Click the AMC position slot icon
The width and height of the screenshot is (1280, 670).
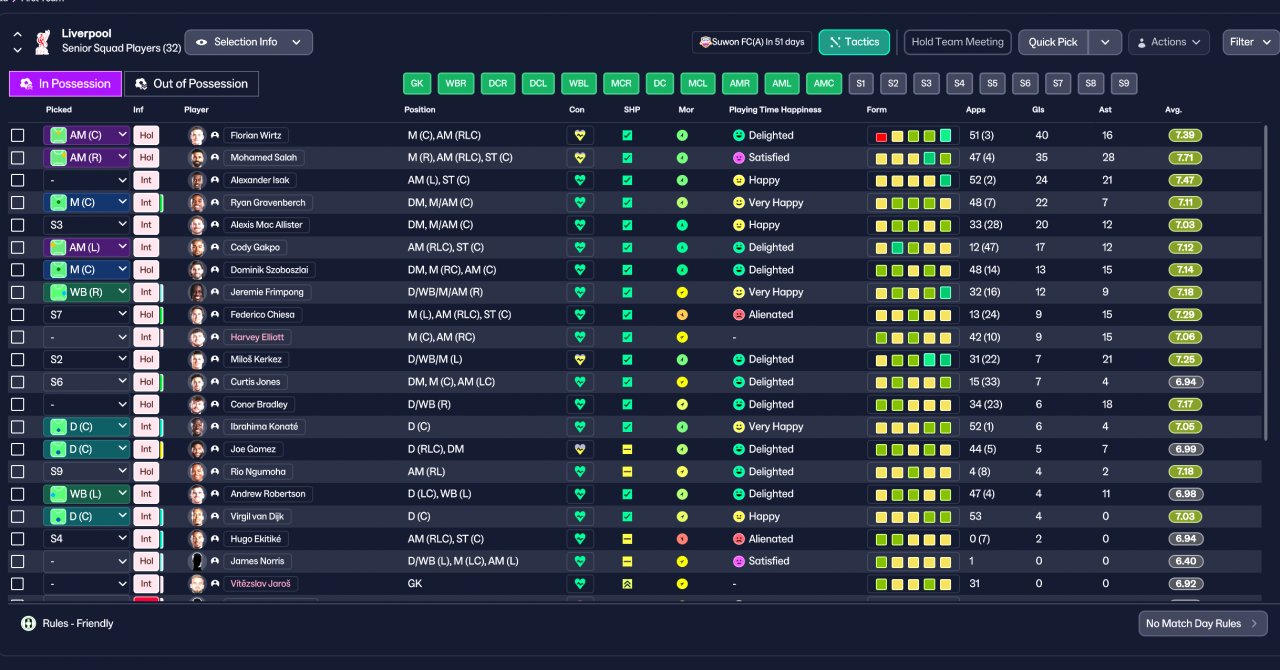[824, 84]
